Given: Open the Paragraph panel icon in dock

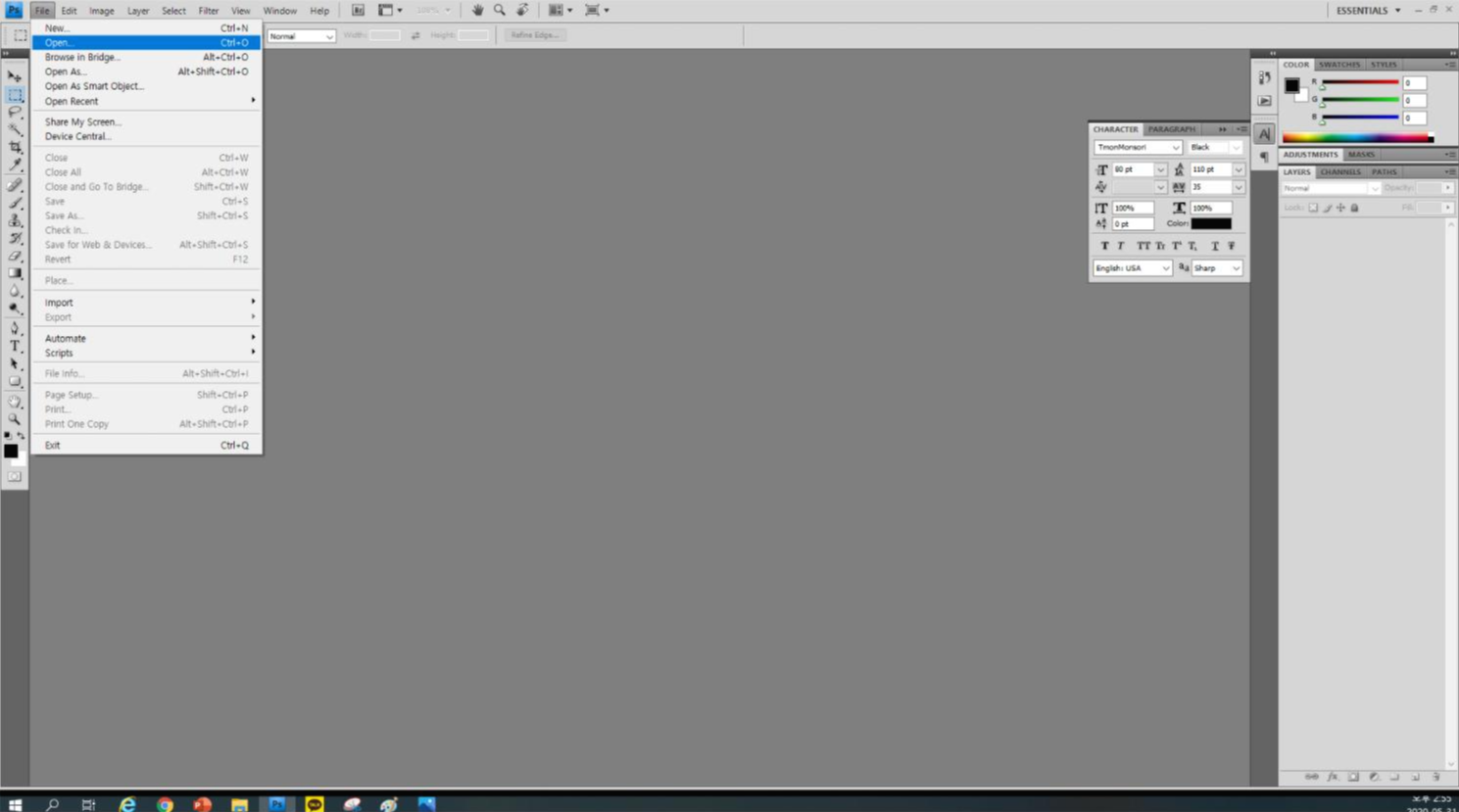Looking at the screenshot, I should pyautogui.click(x=1264, y=157).
